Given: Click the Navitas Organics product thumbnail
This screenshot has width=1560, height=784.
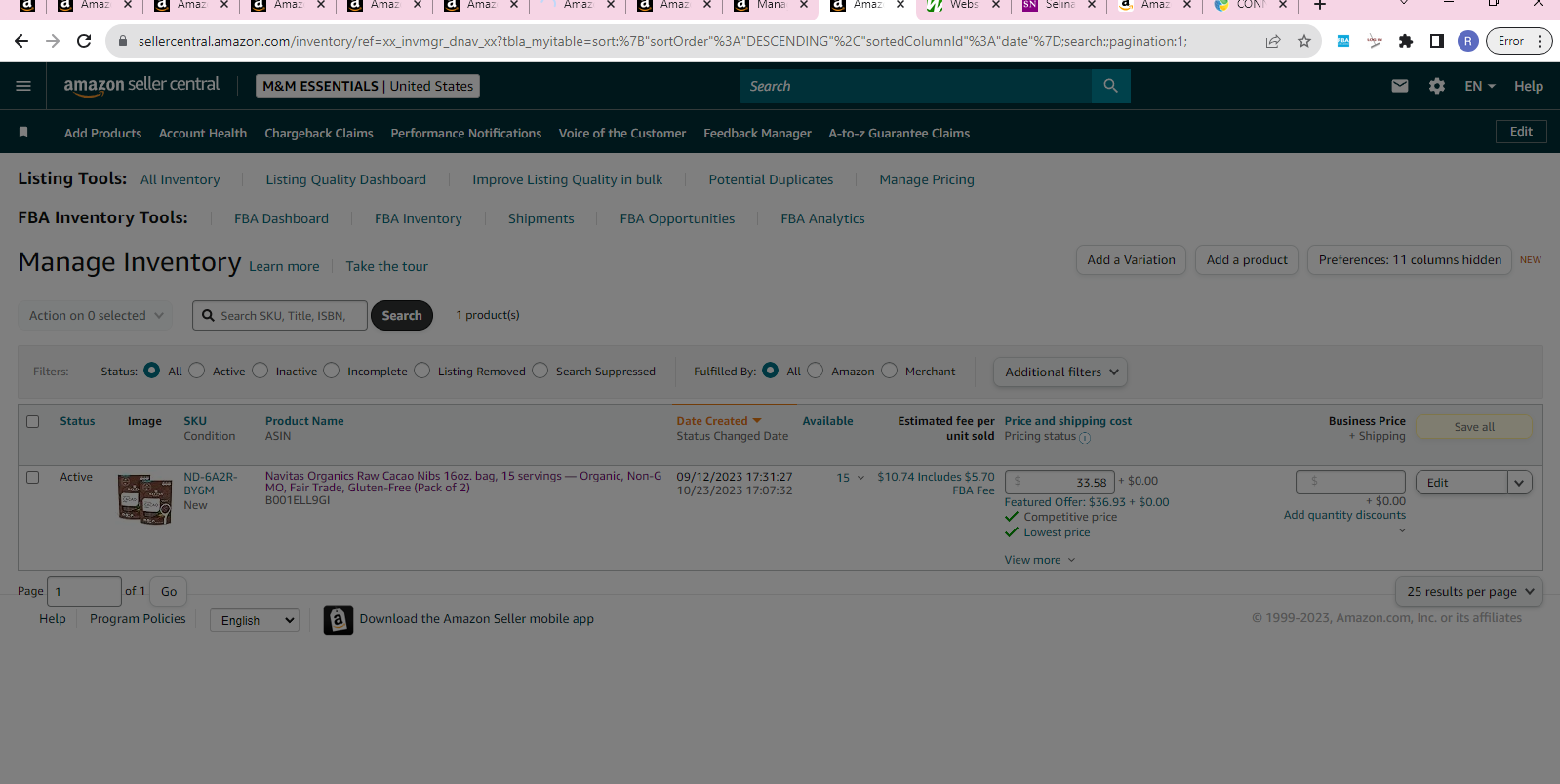Looking at the screenshot, I should click(x=144, y=498).
